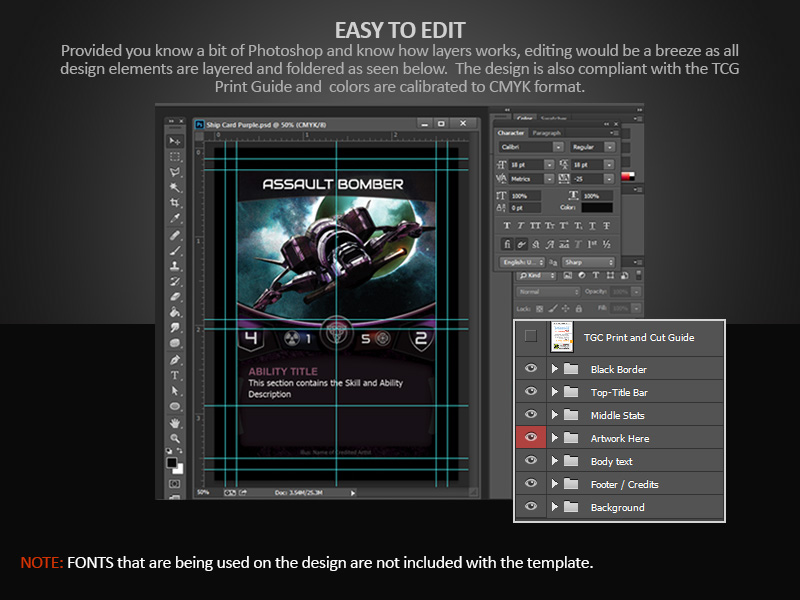The width and height of the screenshot is (800, 600).
Task: Select the Brush tool
Action: tap(175, 251)
